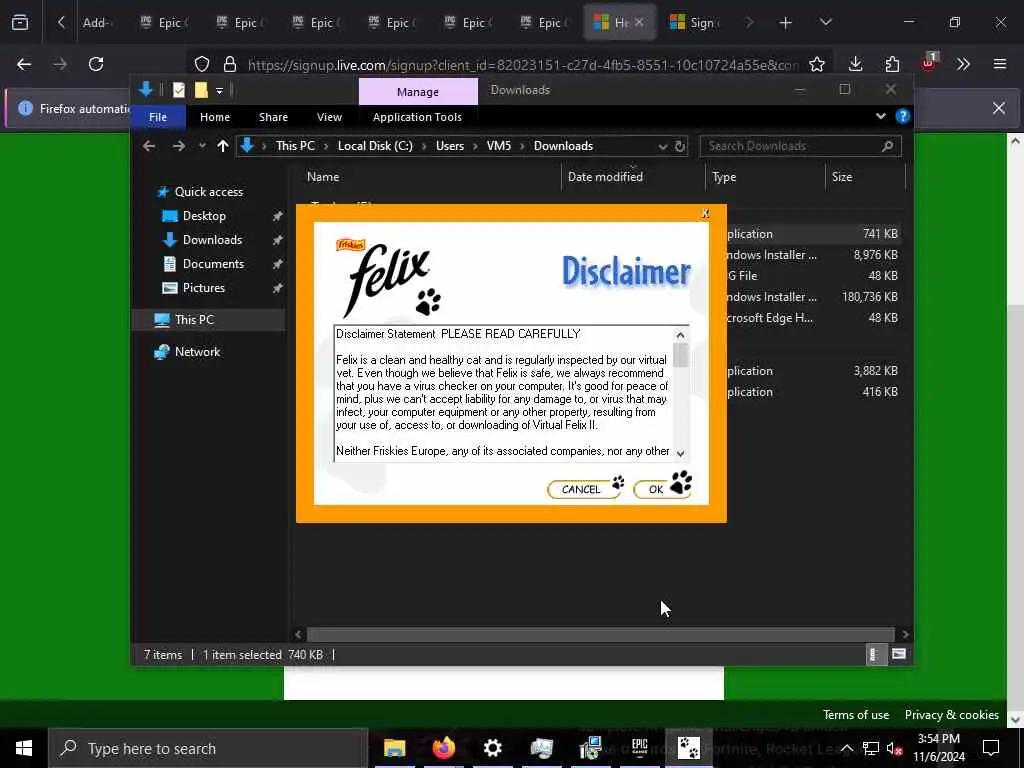
Task: Go forward in File Explorer
Action: [178, 146]
